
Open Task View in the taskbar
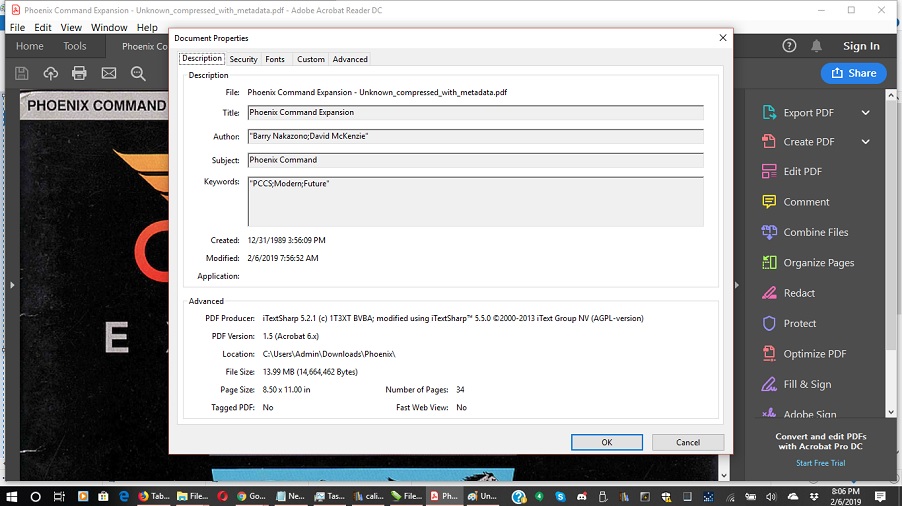pyautogui.click(x=59, y=496)
